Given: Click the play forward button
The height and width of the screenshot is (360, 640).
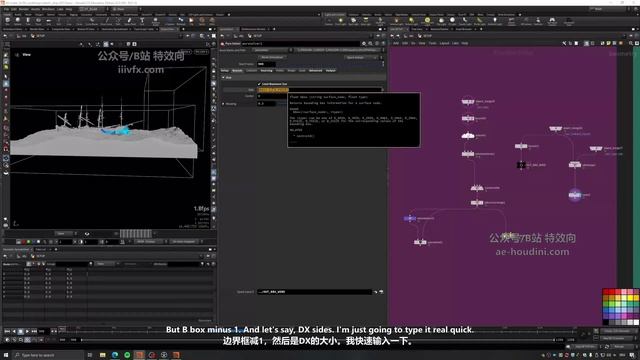Looking at the screenshot, I should [x=27, y=331].
